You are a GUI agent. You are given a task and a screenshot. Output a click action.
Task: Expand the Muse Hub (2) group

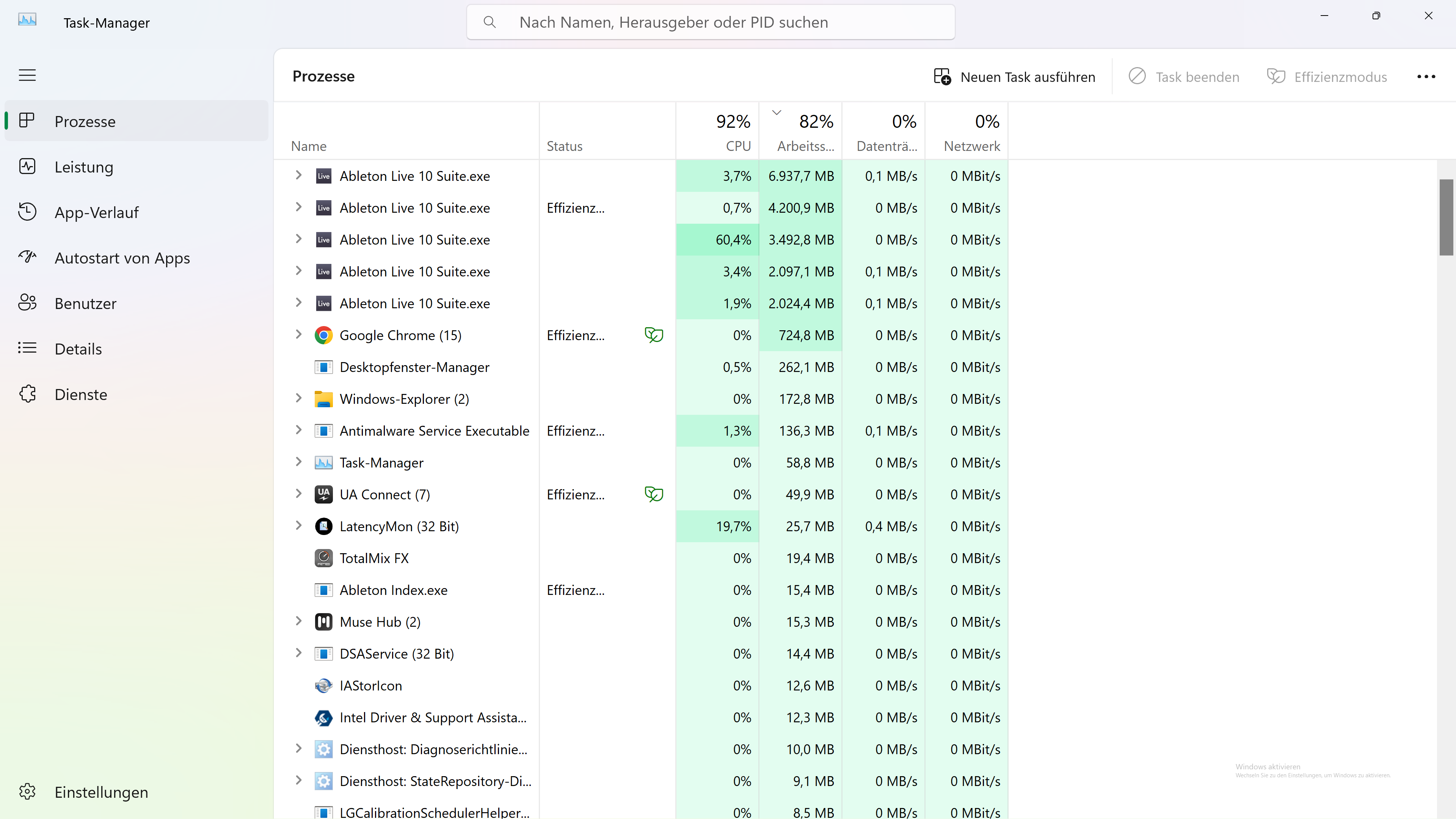tap(298, 621)
